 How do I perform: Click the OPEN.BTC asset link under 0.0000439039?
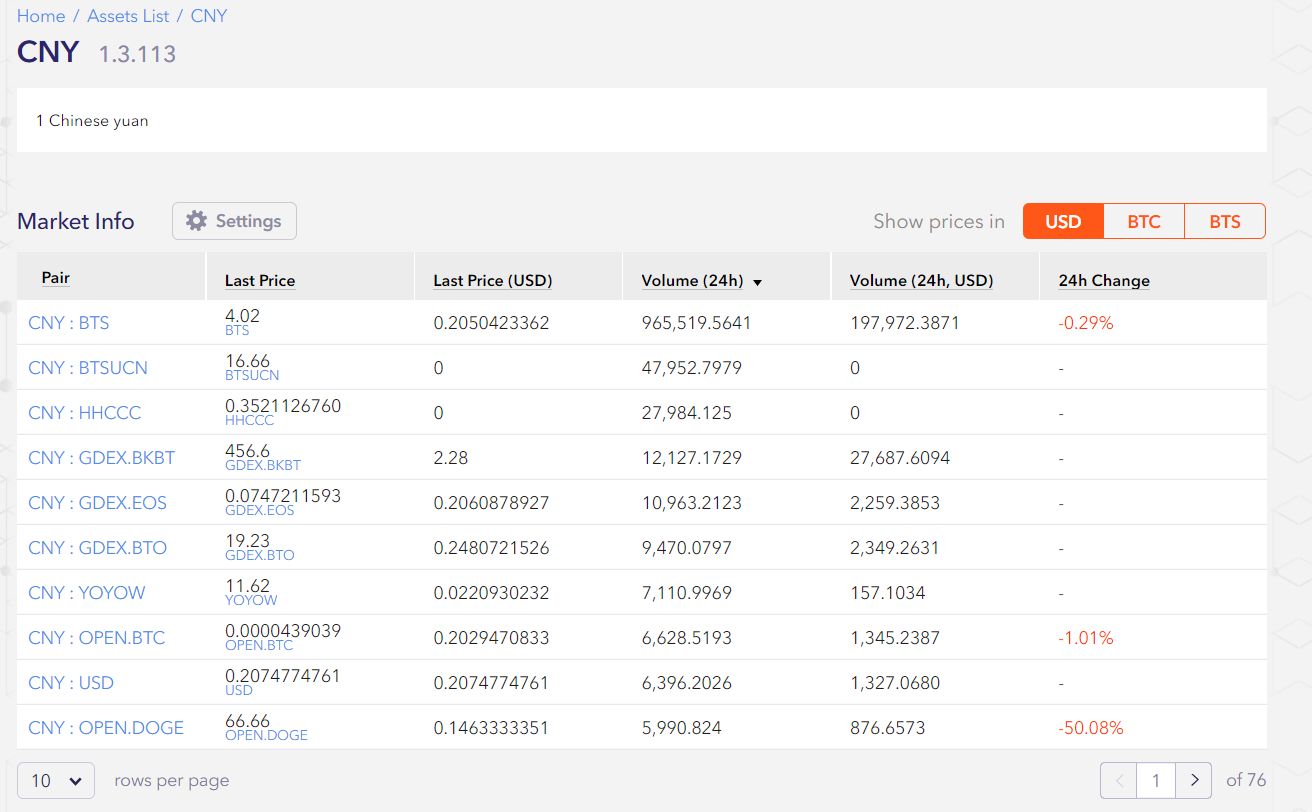click(x=259, y=645)
